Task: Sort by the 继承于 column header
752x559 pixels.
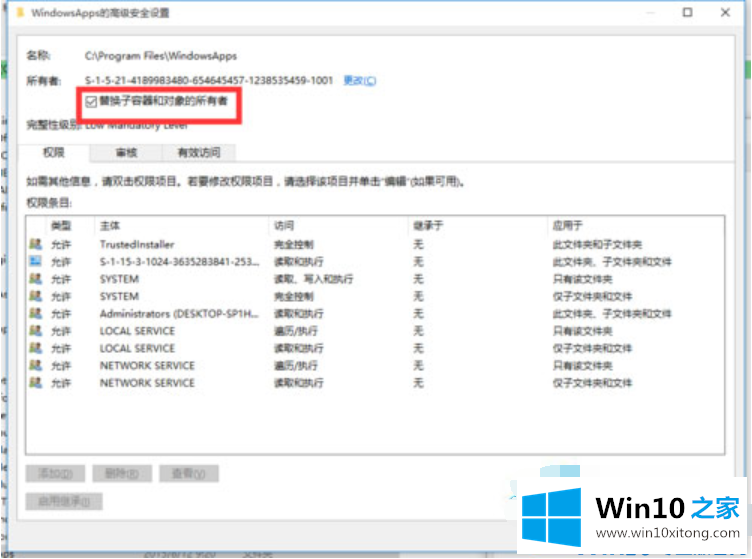Action: pos(428,225)
